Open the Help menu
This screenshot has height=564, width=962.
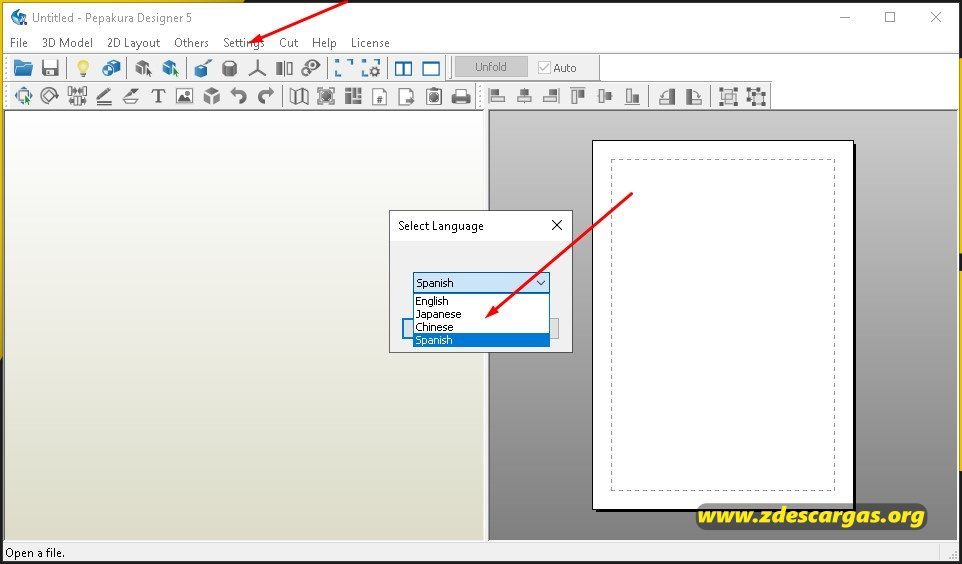coord(324,43)
